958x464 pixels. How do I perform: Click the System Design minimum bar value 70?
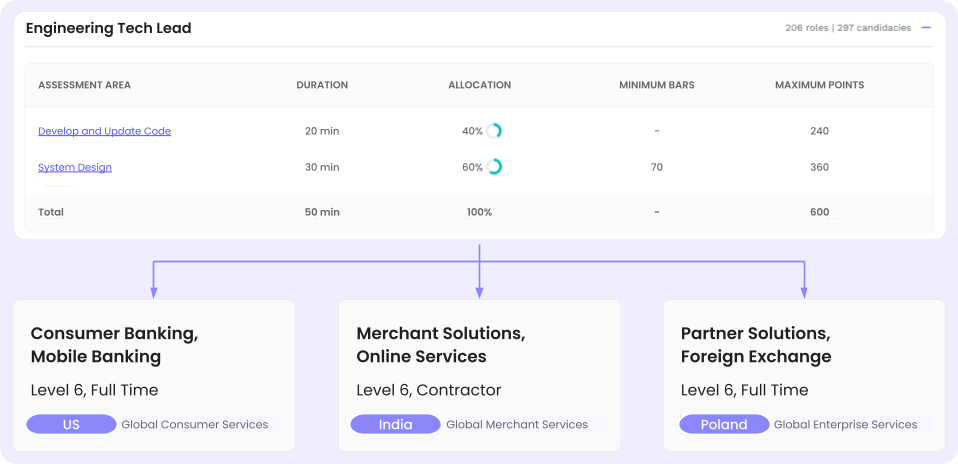coord(656,167)
